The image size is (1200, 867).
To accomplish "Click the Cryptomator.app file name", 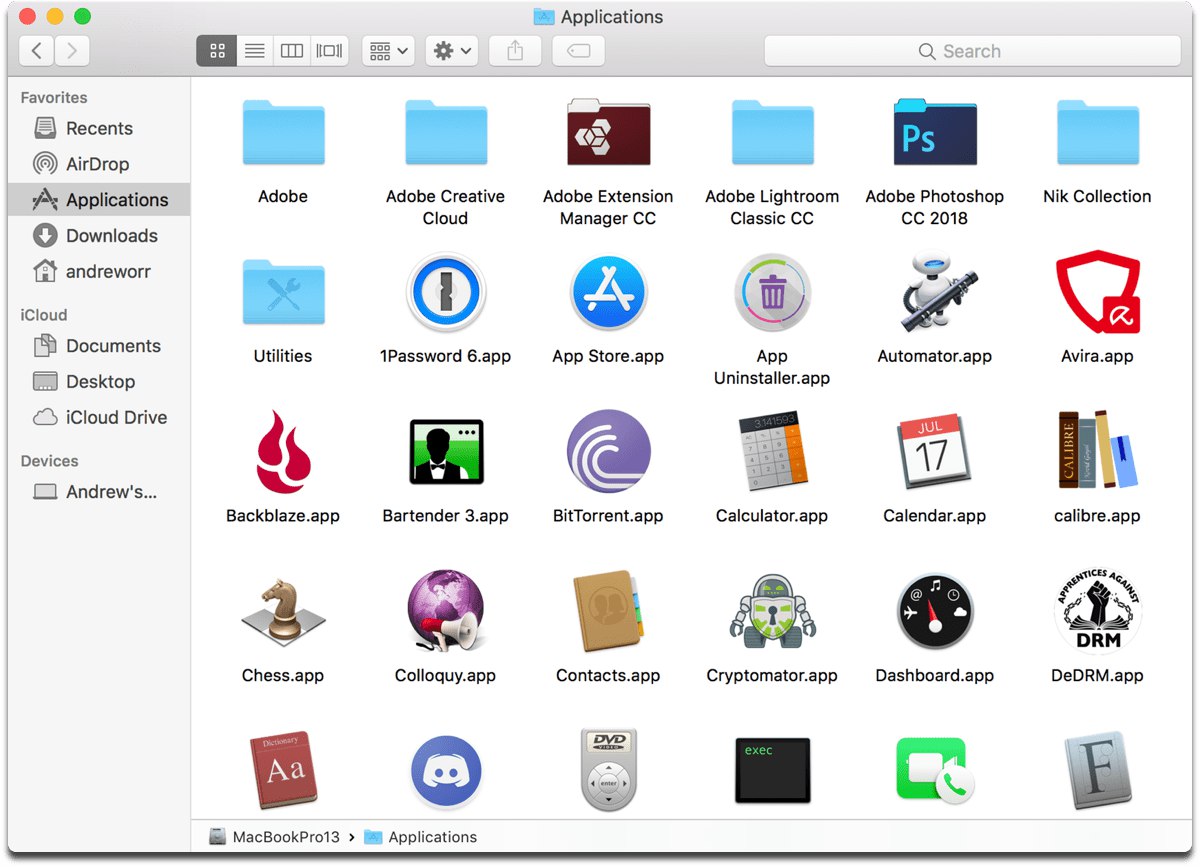I will click(x=772, y=676).
